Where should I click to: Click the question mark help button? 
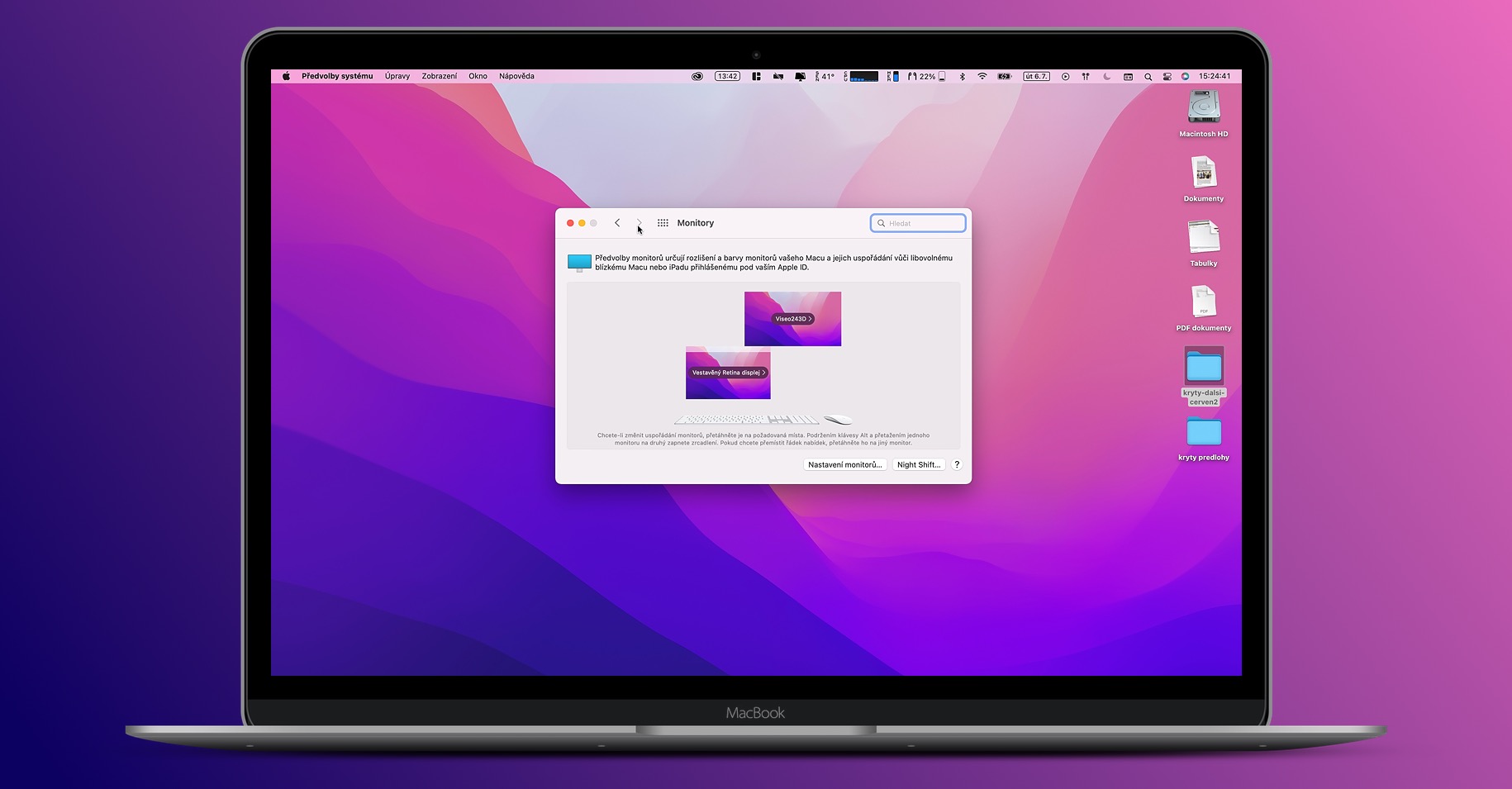click(x=957, y=464)
